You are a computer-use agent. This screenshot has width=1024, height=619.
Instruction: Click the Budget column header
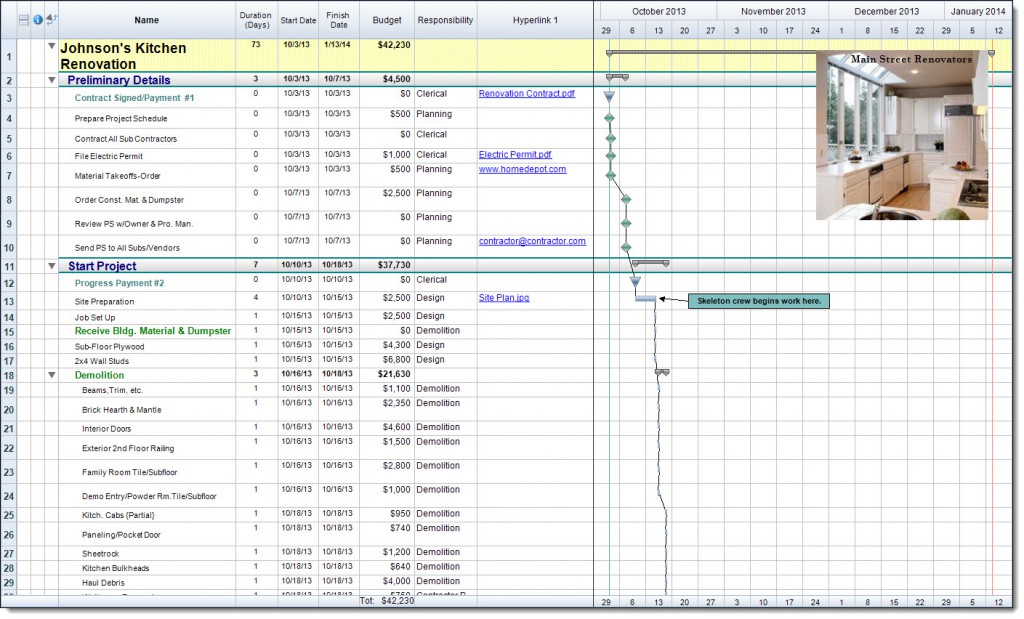pos(387,19)
